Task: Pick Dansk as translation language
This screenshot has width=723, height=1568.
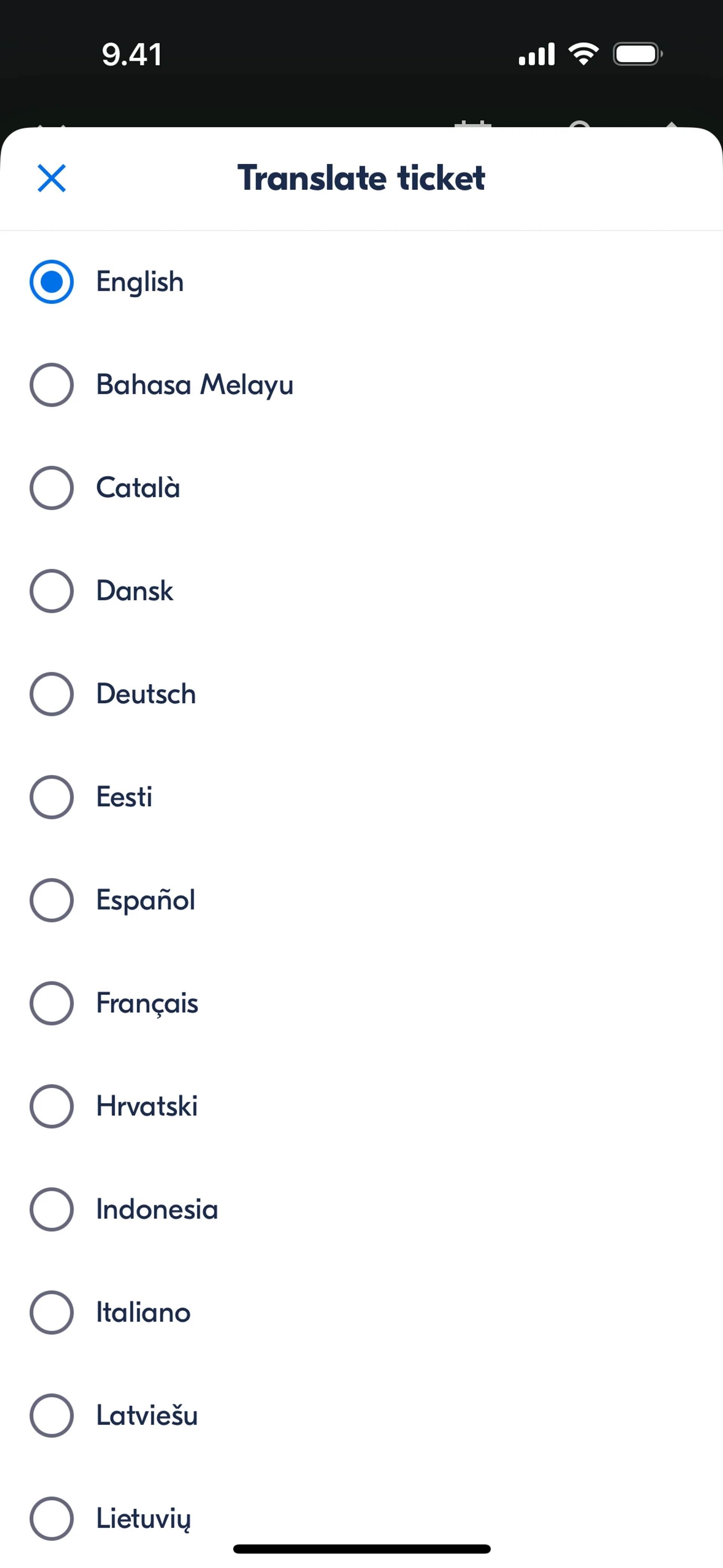Action: pyautogui.click(x=52, y=590)
